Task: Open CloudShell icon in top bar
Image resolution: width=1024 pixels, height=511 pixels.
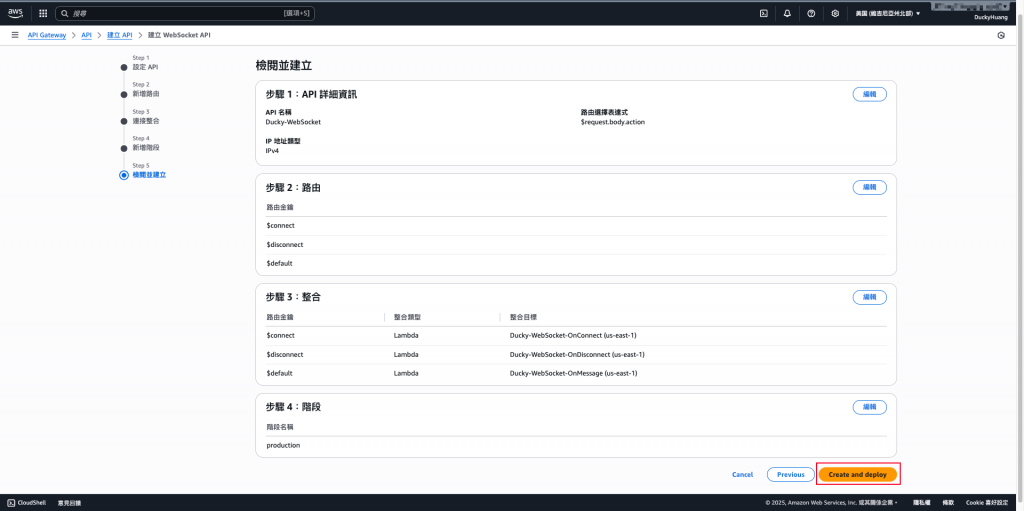Action: point(763,13)
